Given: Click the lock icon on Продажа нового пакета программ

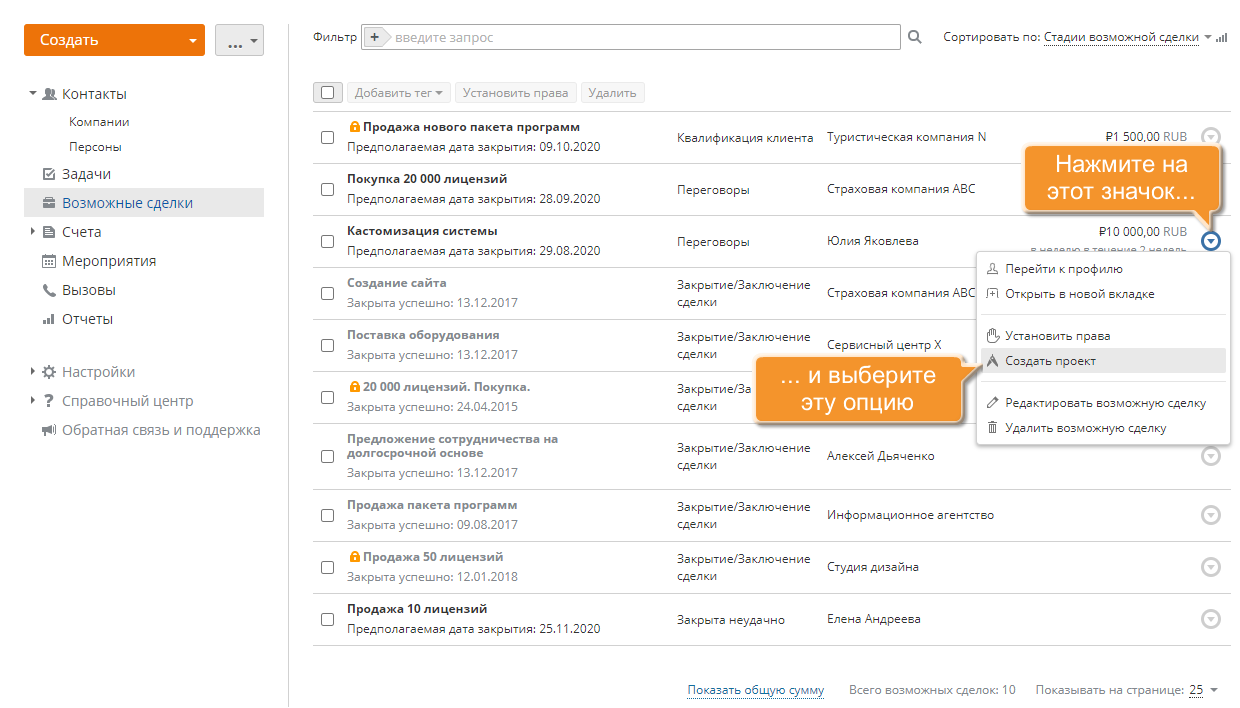Looking at the screenshot, I should pyautogui.click(x=354, y=127).
